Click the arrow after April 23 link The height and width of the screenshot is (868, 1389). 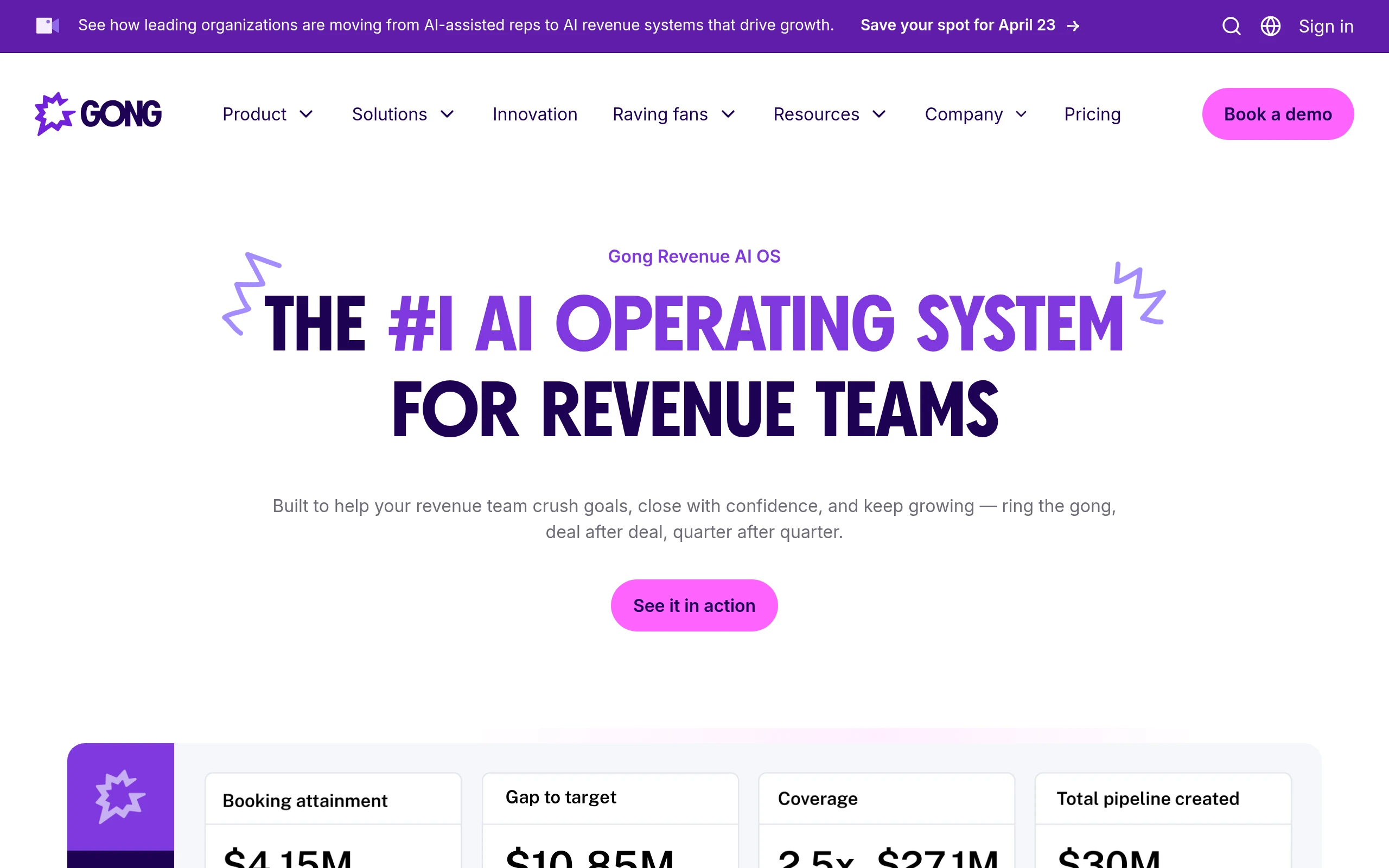coord(1073,26)
